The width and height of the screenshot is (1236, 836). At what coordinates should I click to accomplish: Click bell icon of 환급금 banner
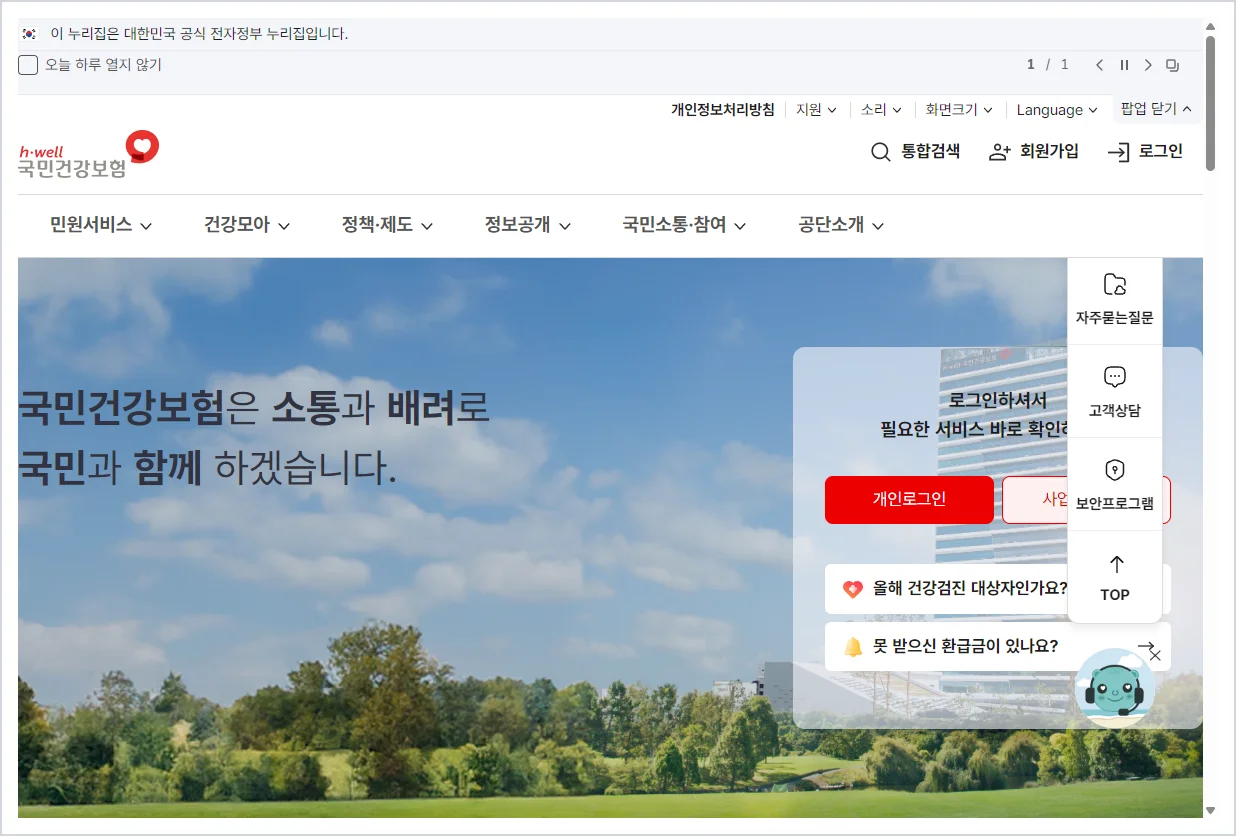click(x=853, y=647)
